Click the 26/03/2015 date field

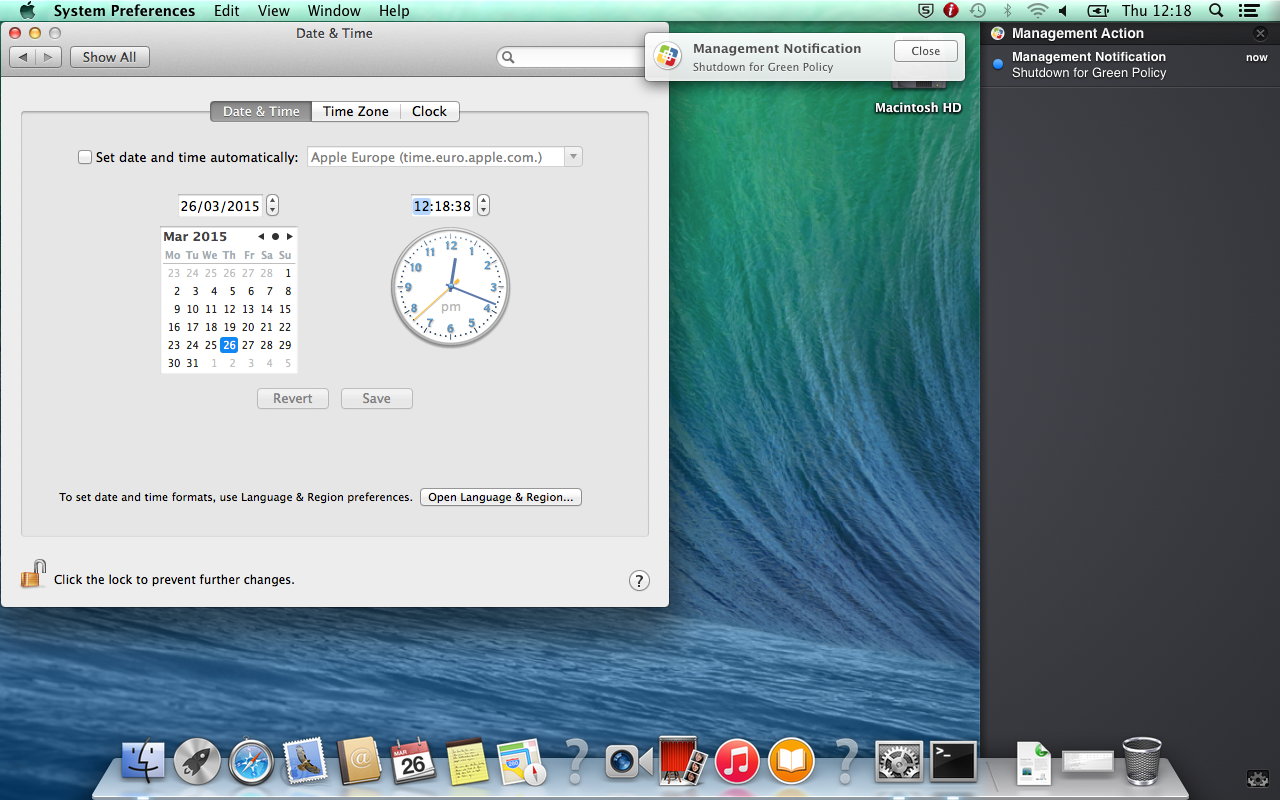pos(220,206)
